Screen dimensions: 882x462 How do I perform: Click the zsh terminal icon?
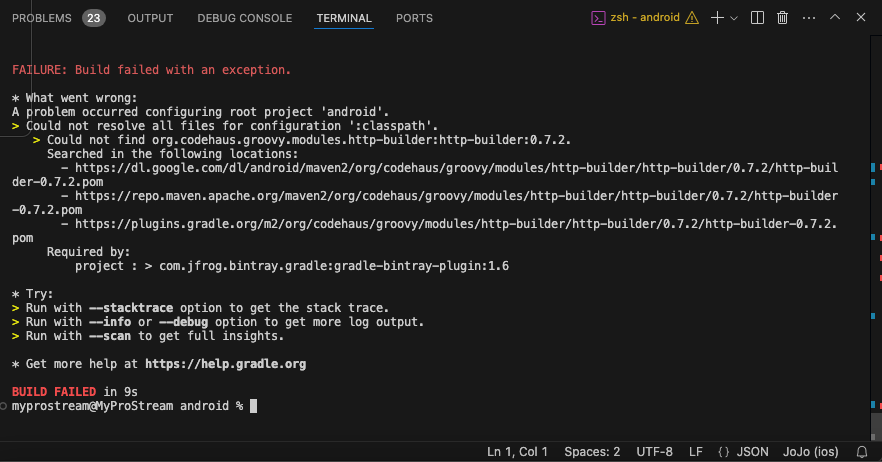(598, 18)
